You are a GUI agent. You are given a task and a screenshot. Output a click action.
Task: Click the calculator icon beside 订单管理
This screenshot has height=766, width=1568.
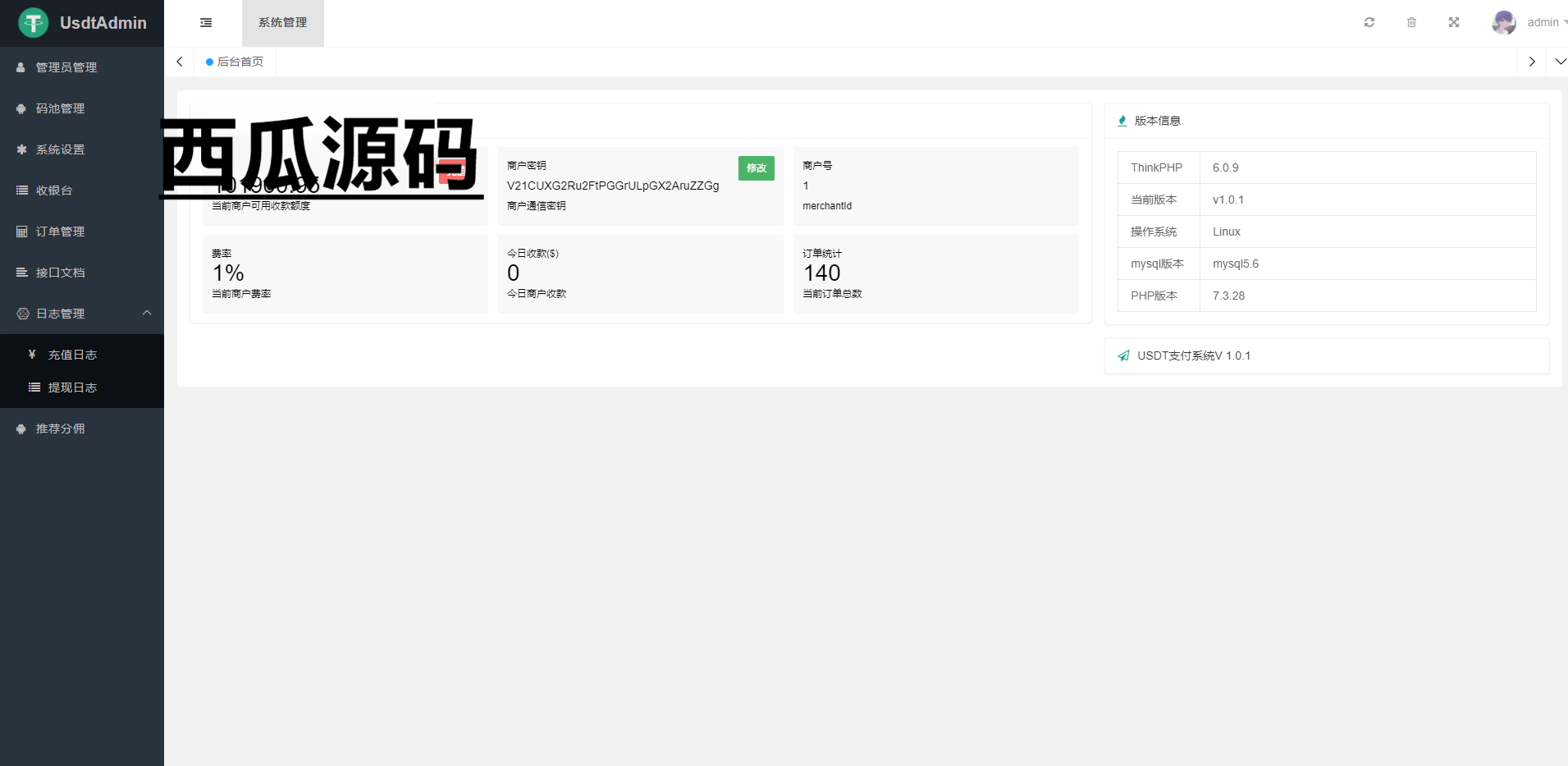21,232
